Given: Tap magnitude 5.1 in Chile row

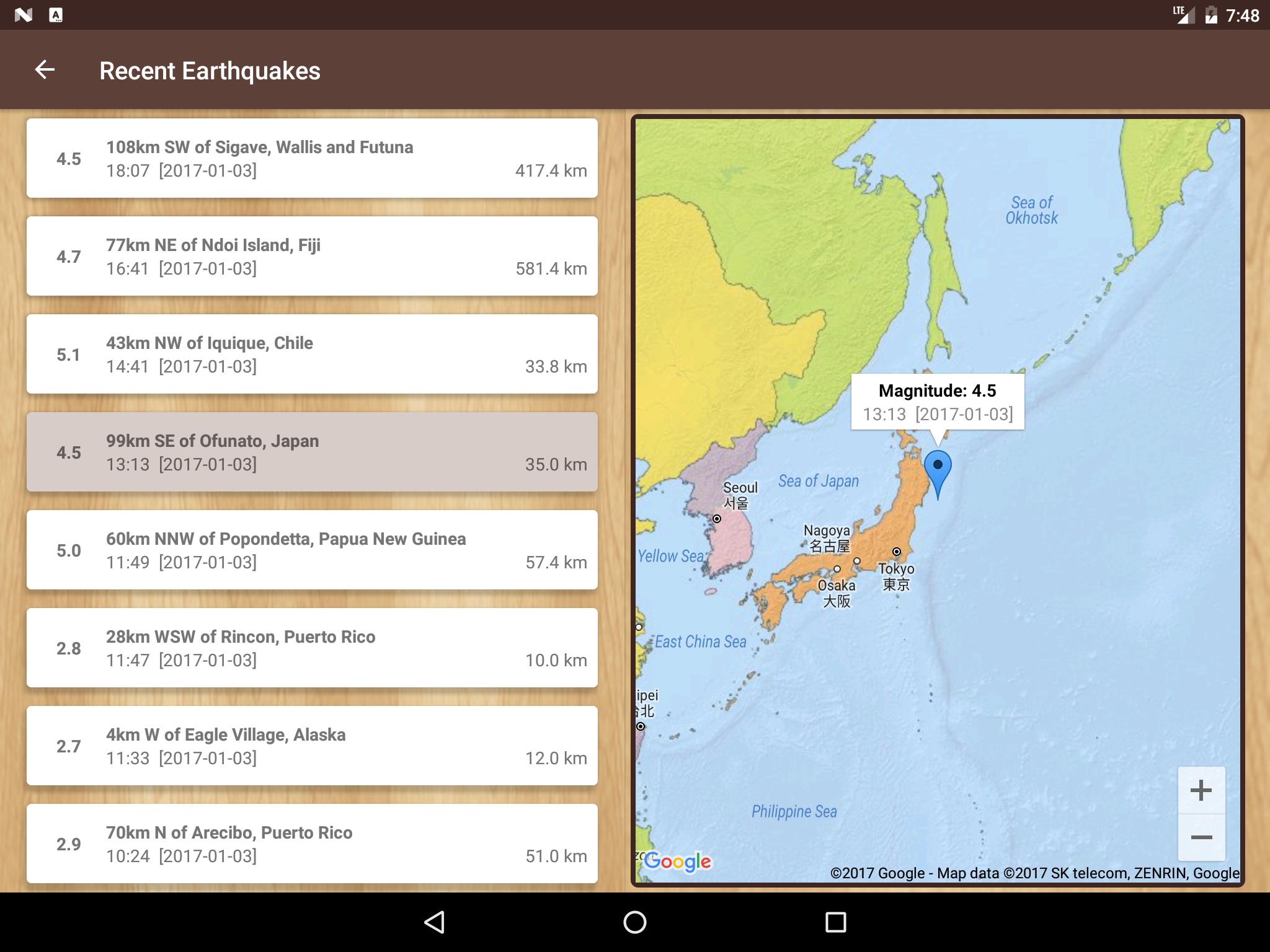Looking at the screenshot, I should coord(68,355).
